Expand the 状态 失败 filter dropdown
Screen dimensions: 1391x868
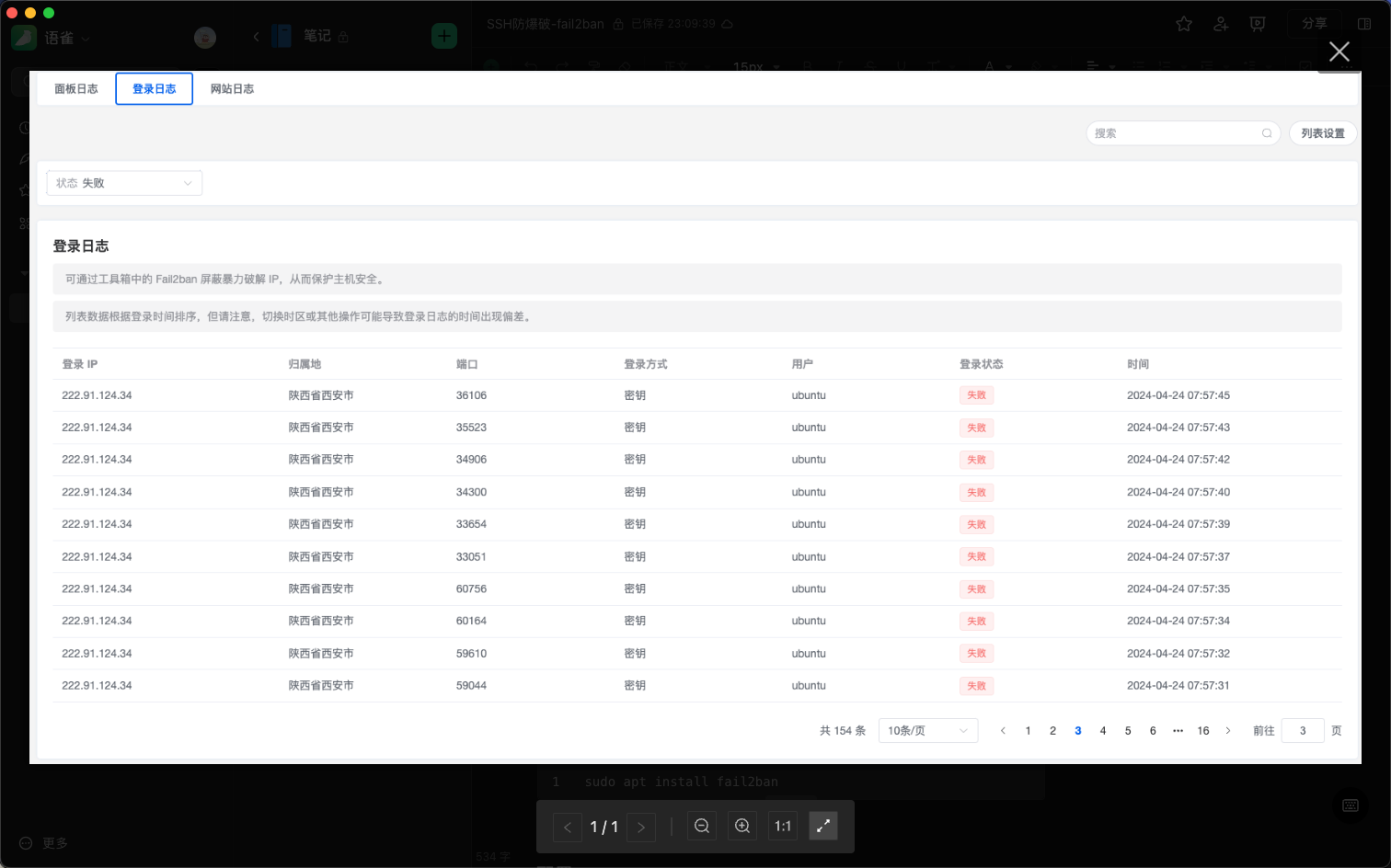click(124, 183)
